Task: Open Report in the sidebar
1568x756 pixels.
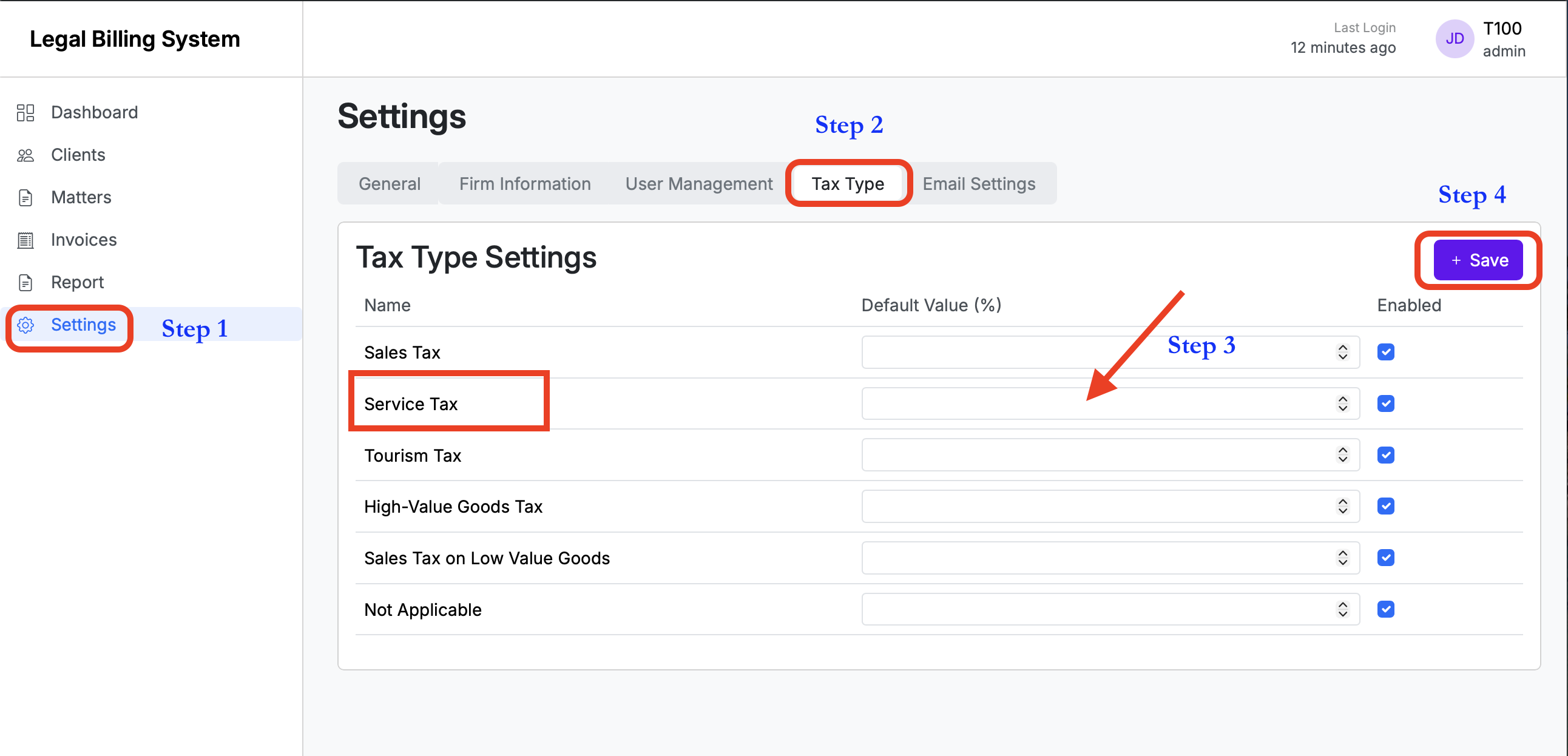Action: [x=77, y=283]
